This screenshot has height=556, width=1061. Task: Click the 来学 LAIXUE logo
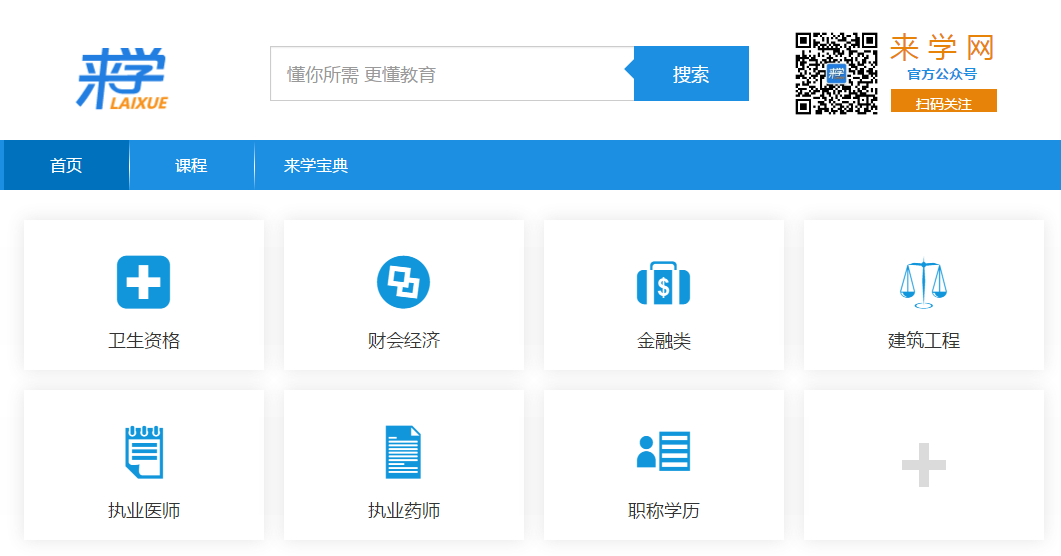(x=122, y=78)
